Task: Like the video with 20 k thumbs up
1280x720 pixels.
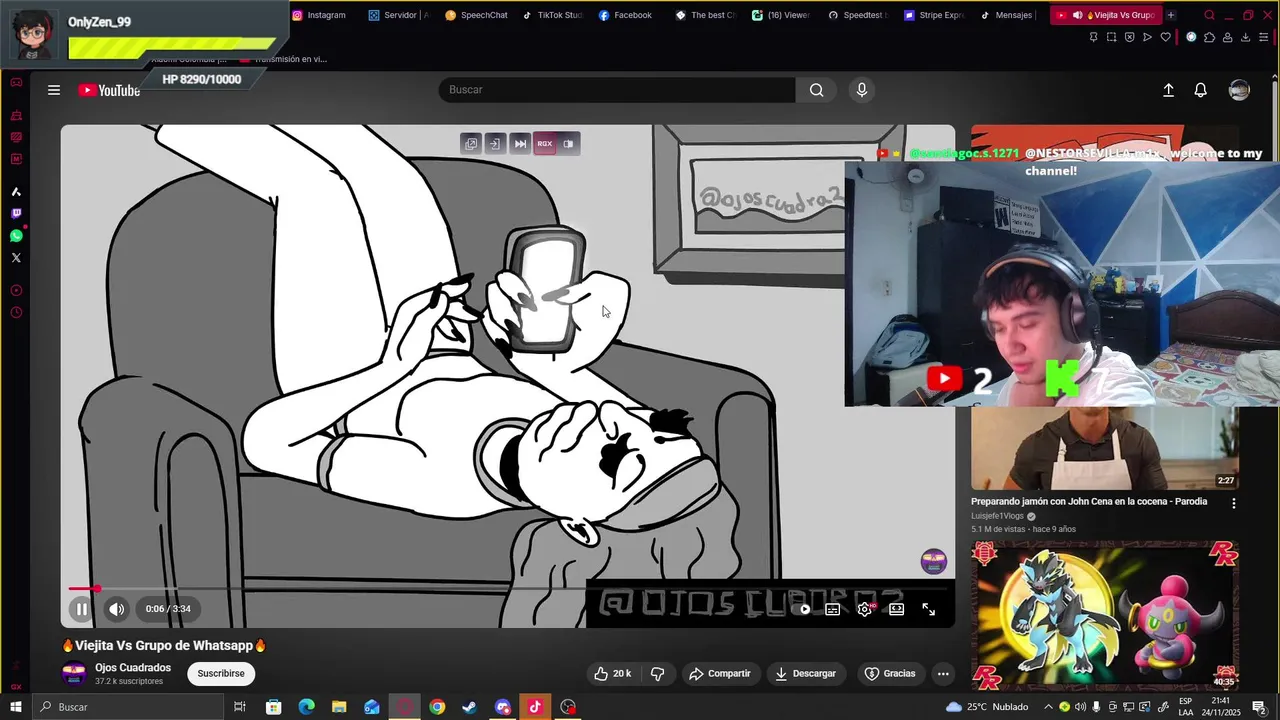Action: click(x=612, y=674)
